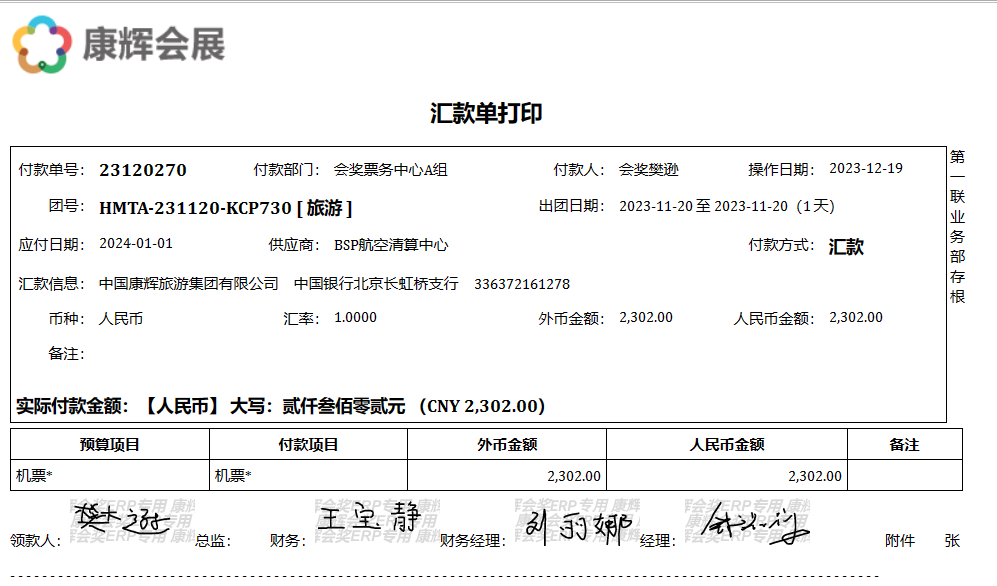Click the supplier BSP航空清算中心
The height and width of the screenshot is (586, 997).
click(391, 245)
